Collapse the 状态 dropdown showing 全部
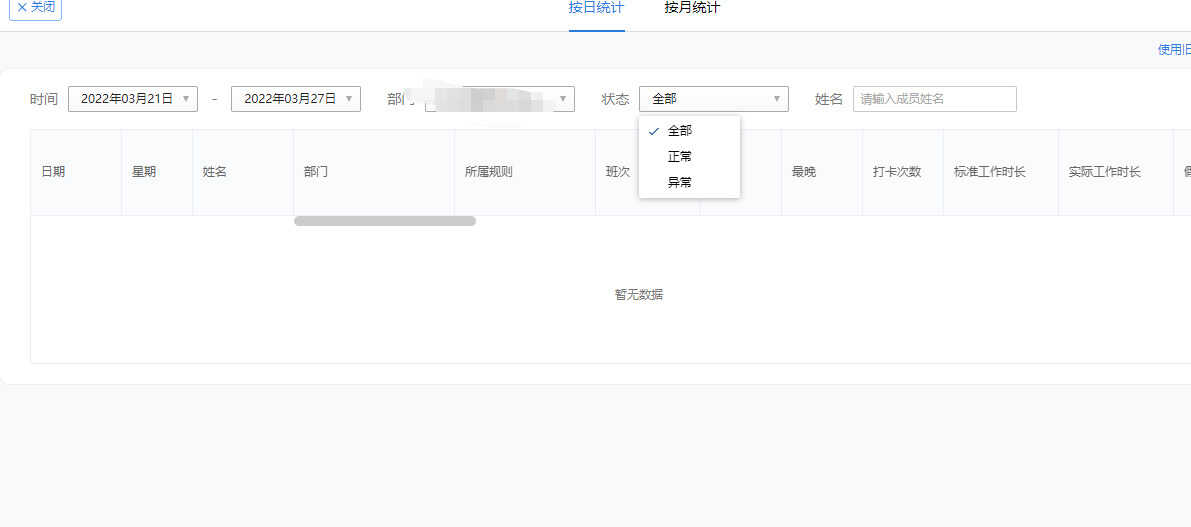Image resolution: width=1191 pixels, height=527 pixels. 714,99
